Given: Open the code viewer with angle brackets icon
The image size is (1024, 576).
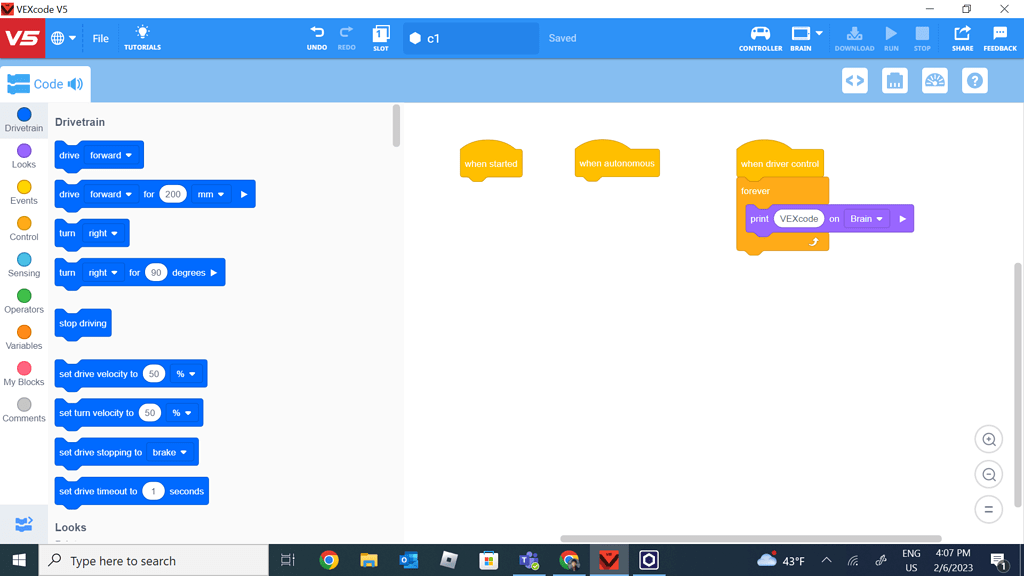Looking at the screenshot, I should pos(854,80).
